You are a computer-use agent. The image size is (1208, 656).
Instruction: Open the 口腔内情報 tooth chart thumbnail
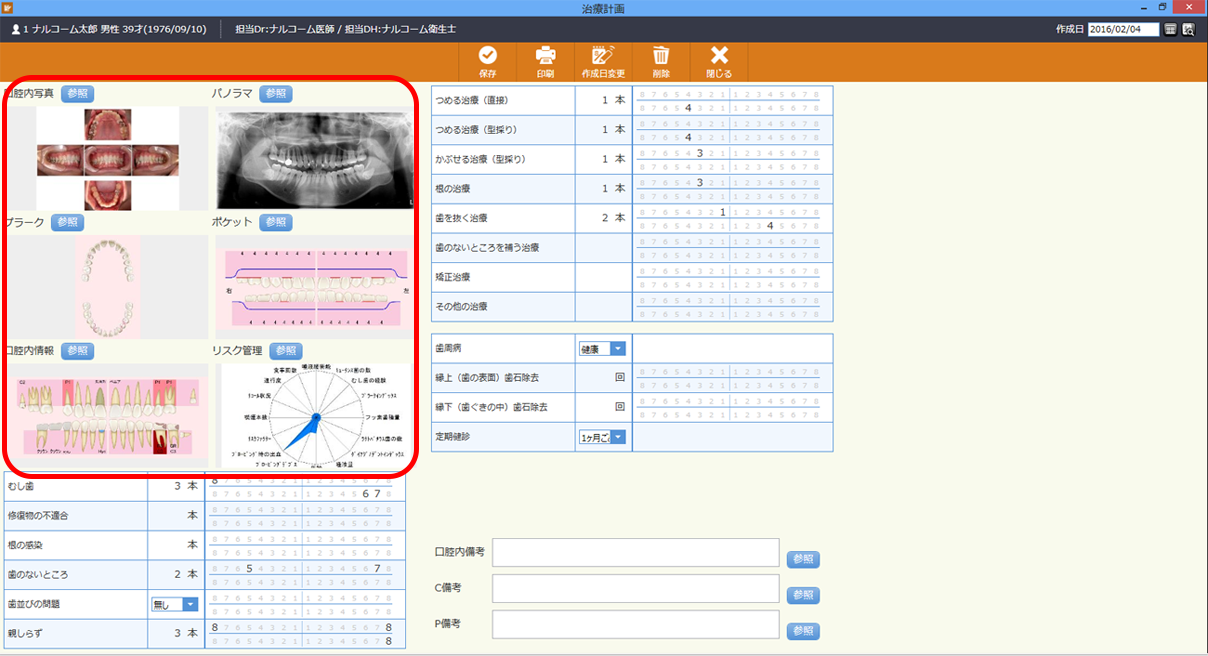point(108,416)
